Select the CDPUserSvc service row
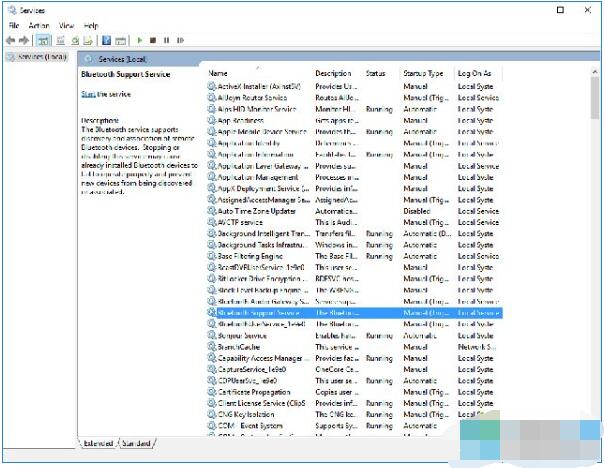The width and height of the screenshot is (605, 468). pos(355,381)
